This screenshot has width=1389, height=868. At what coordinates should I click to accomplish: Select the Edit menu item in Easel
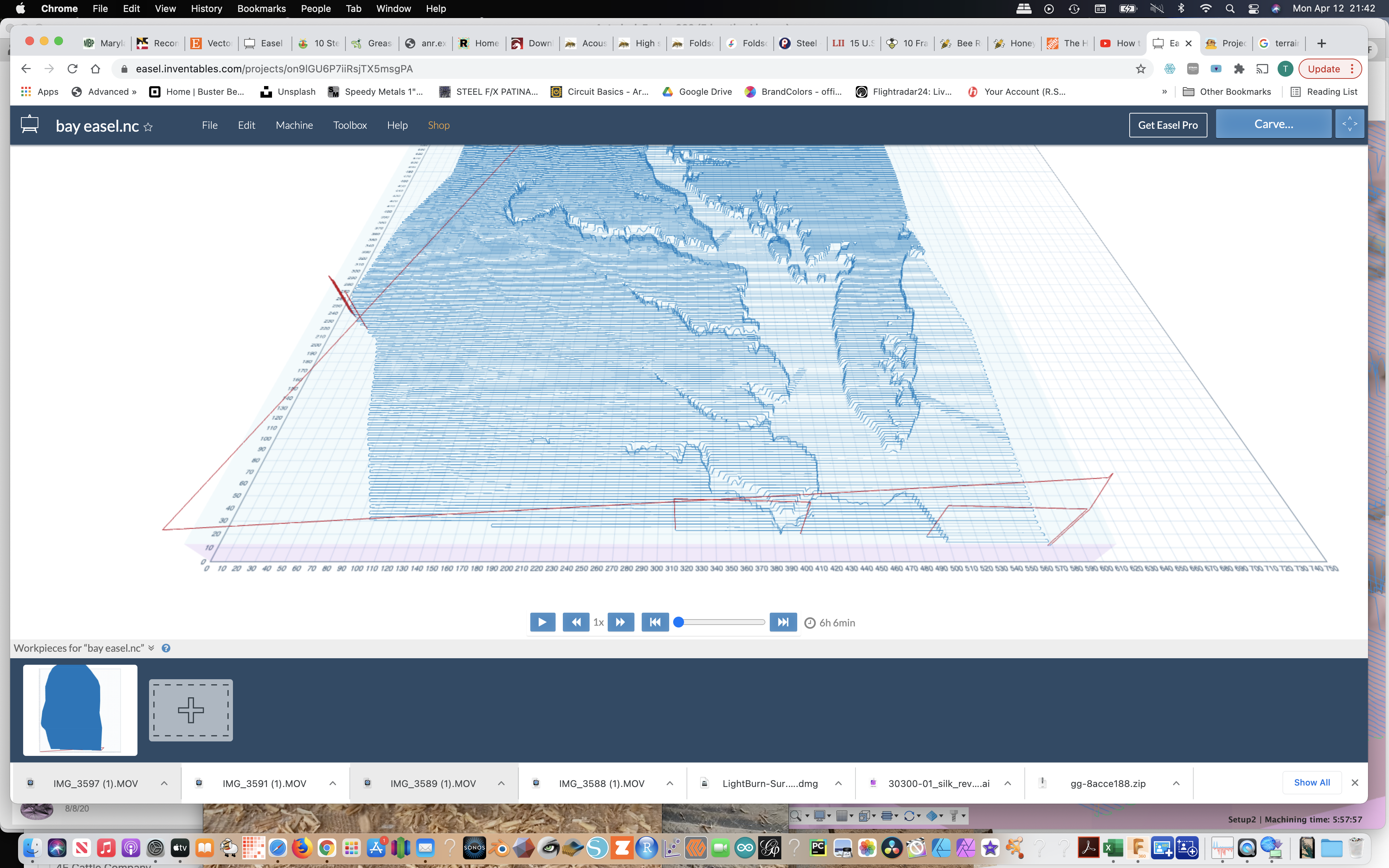[246, 124]
